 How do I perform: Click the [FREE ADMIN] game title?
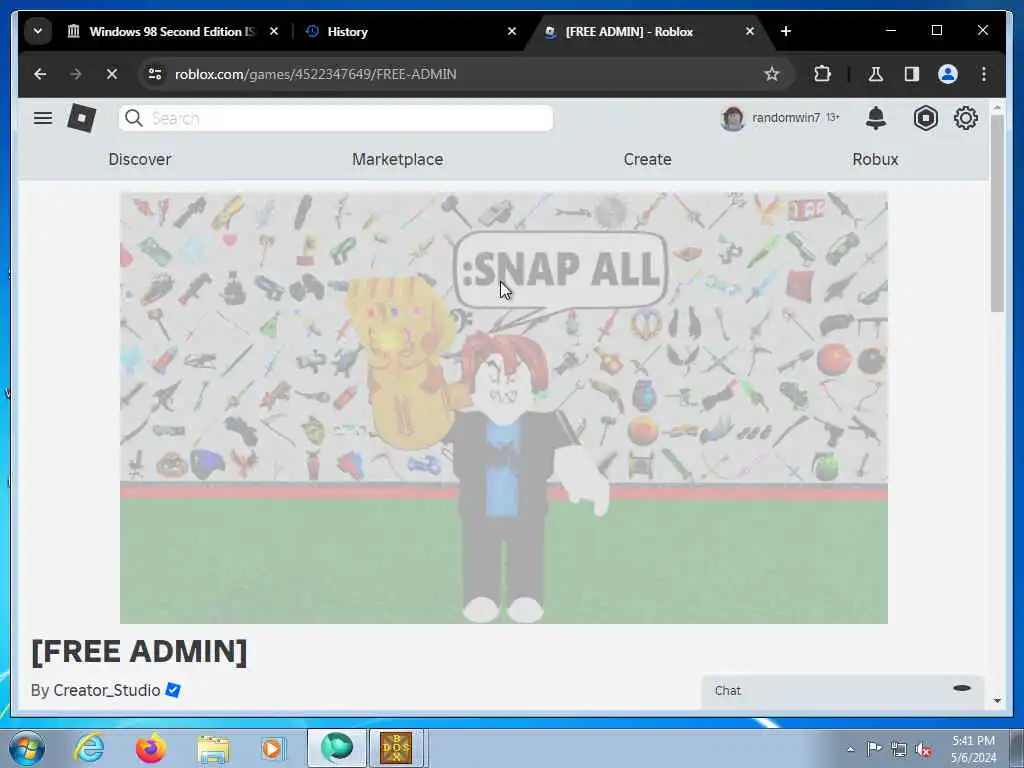pos(139,651)
